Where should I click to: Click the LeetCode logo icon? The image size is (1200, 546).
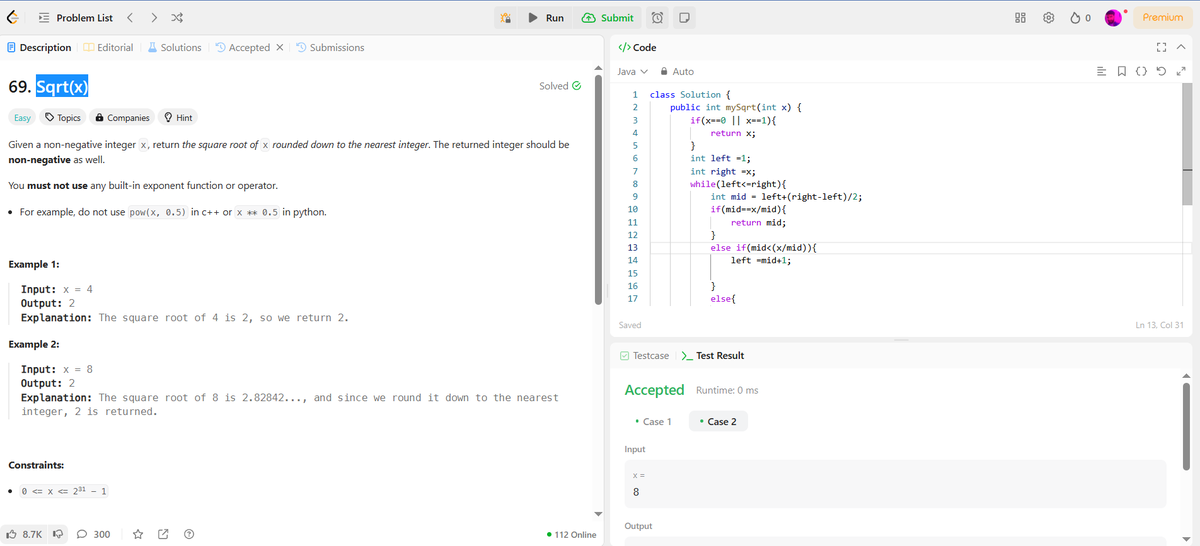pyautogui.click(x=14, y=17)
